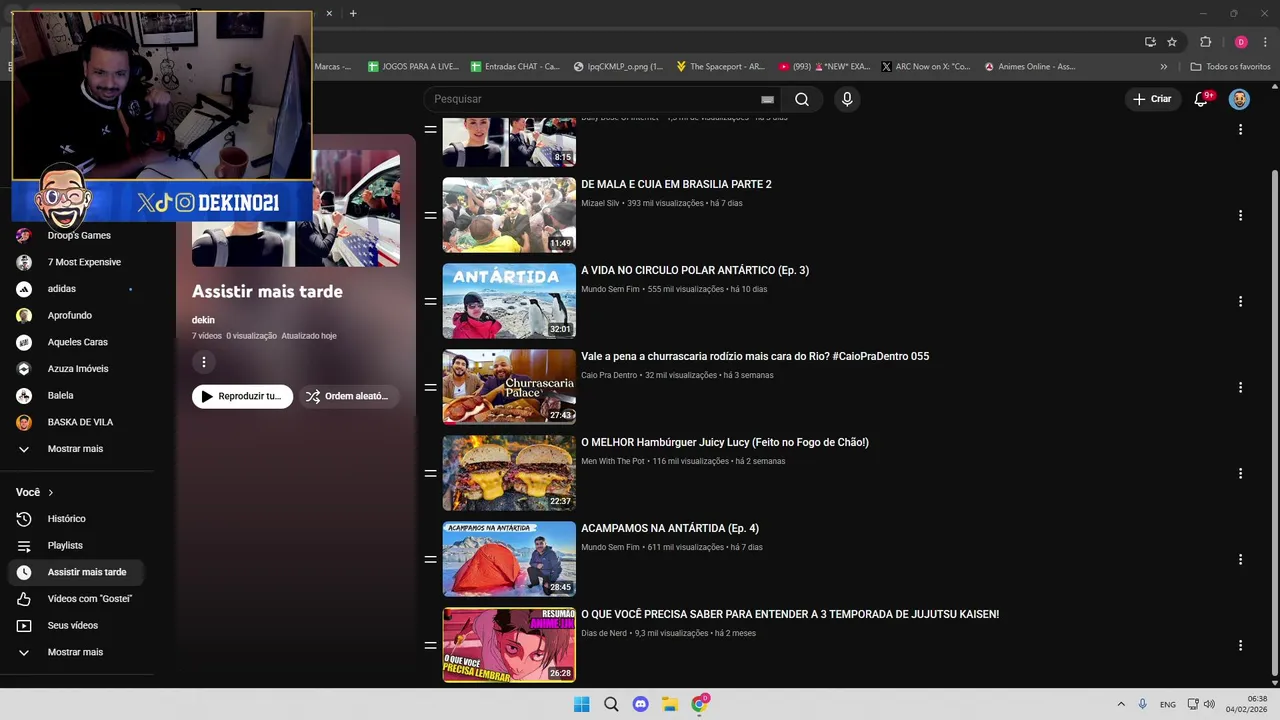Open JOGOS PARA A LIVE bookmark
1280x720 pixels.
pyautogui.click(x=413, y=67)
